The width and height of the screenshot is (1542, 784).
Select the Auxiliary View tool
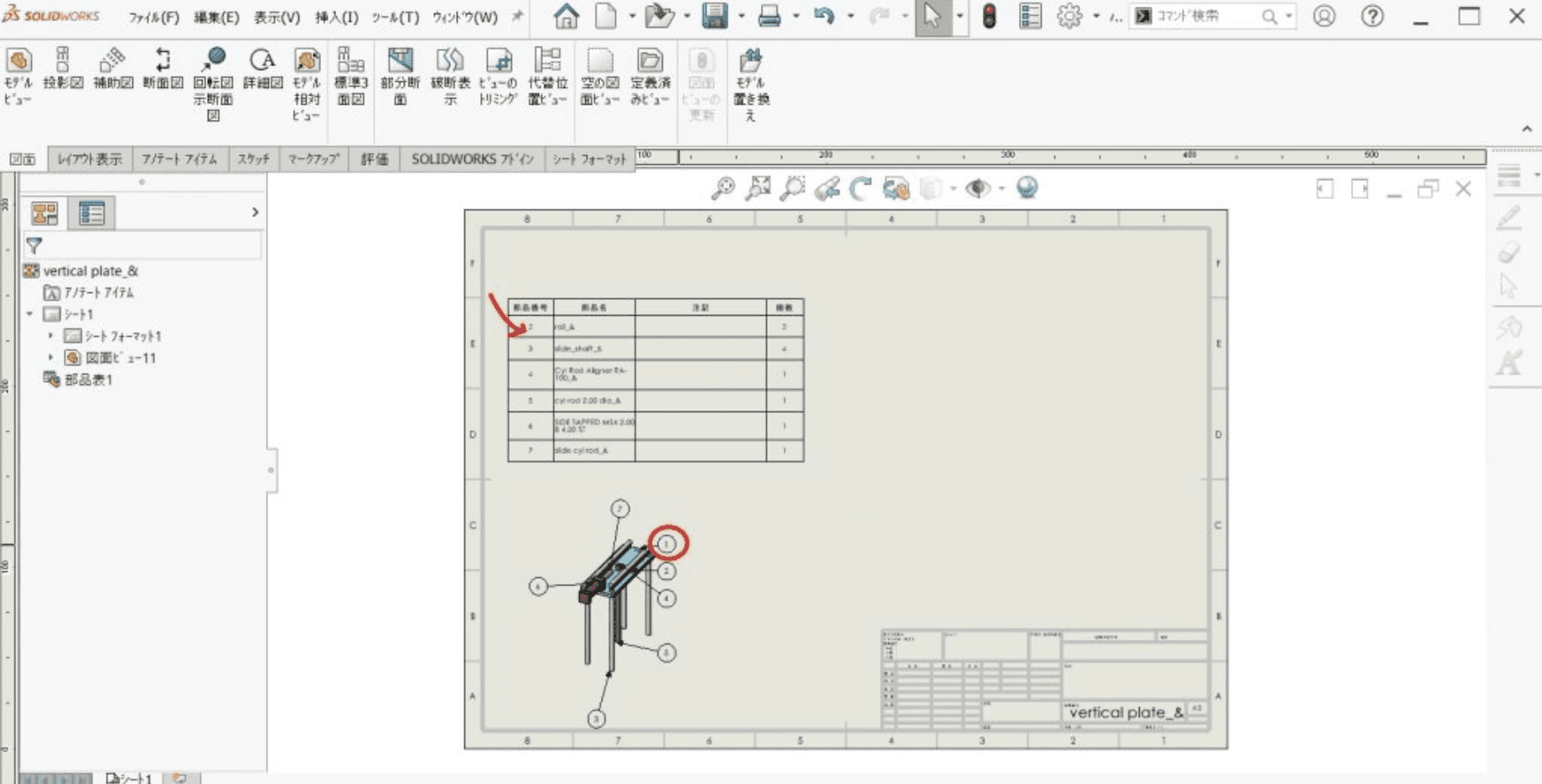113,69
